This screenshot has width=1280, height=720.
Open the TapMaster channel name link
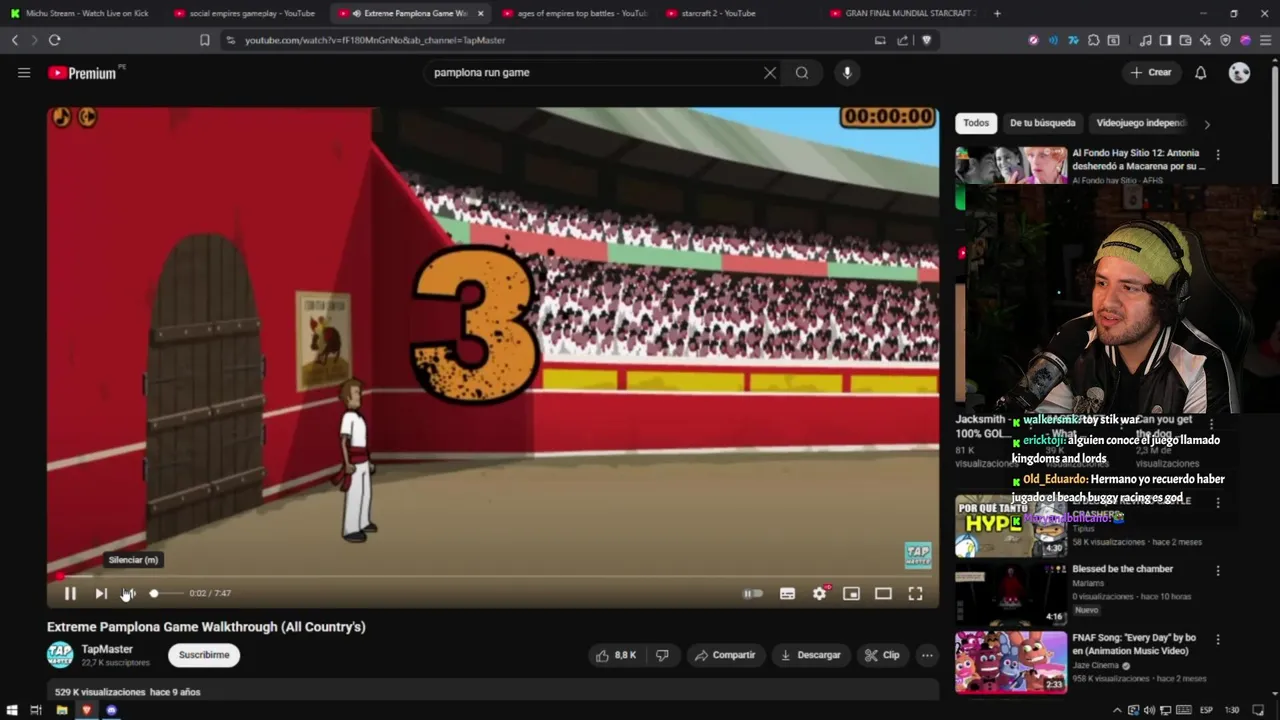tap(107, 649)
